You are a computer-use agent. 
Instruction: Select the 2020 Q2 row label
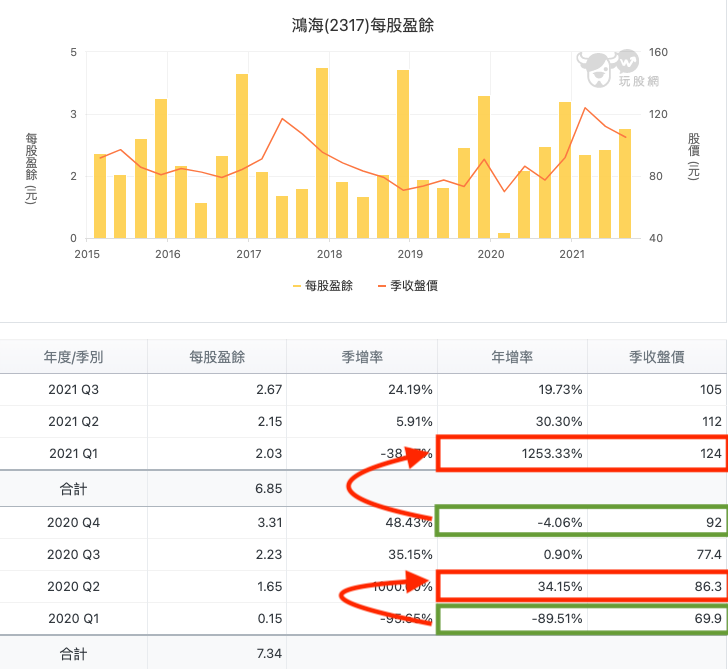pyautogui.click(x=73, y=587)
